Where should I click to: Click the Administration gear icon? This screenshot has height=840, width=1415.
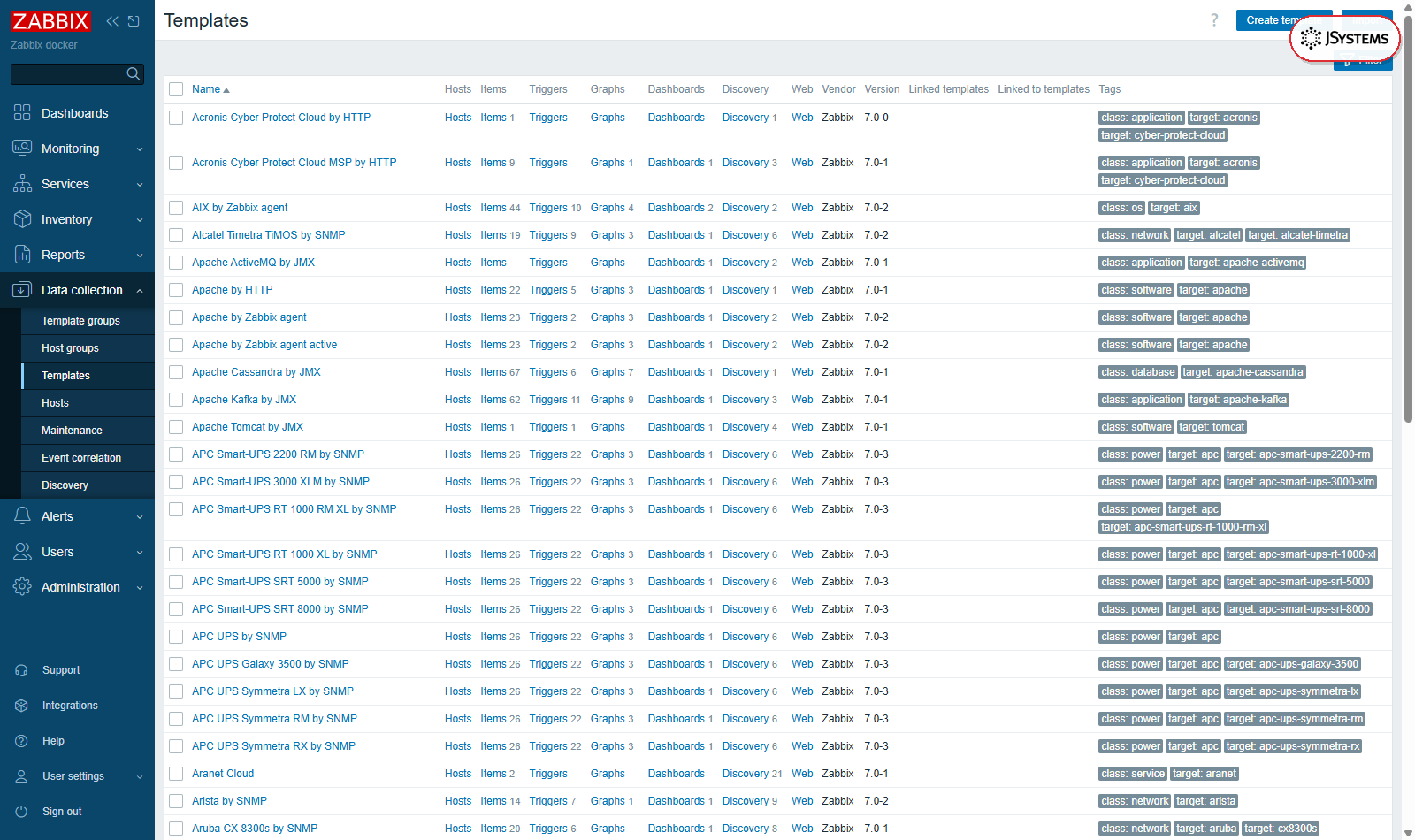[22, 587]
